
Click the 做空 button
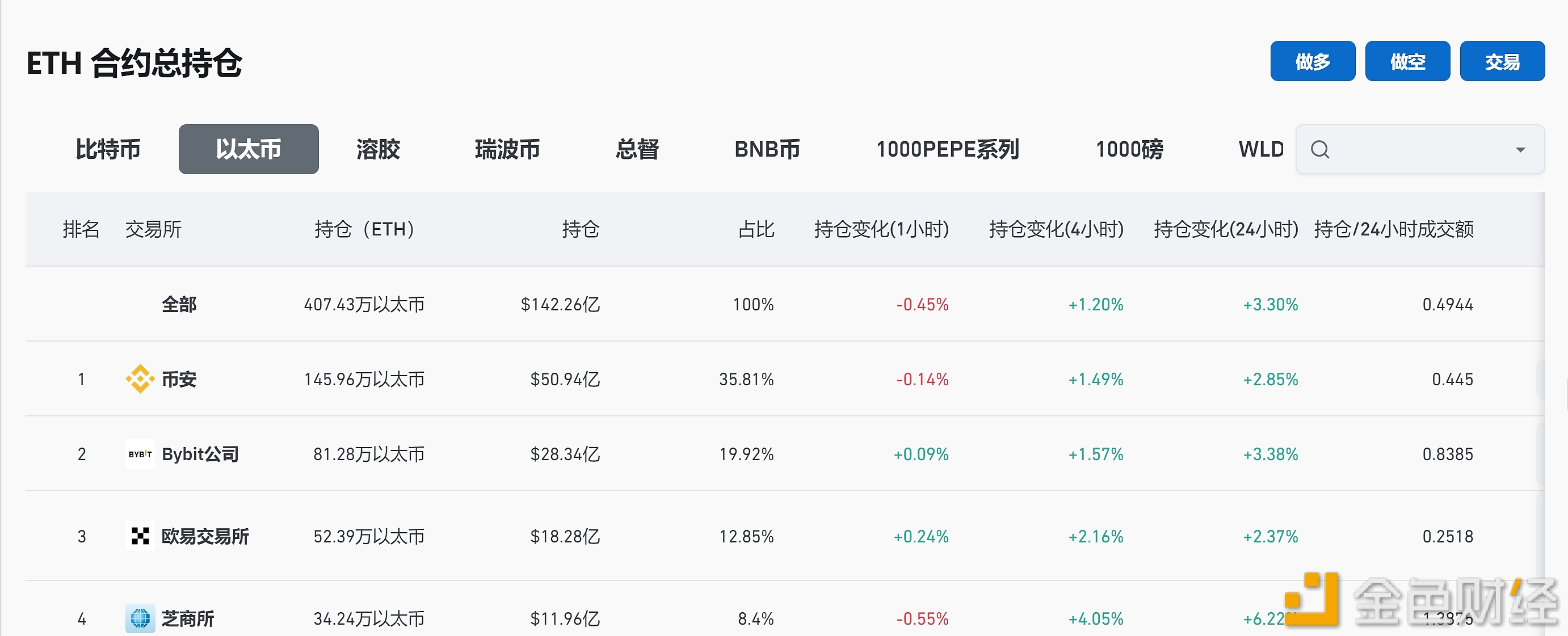click(1407, 61)
